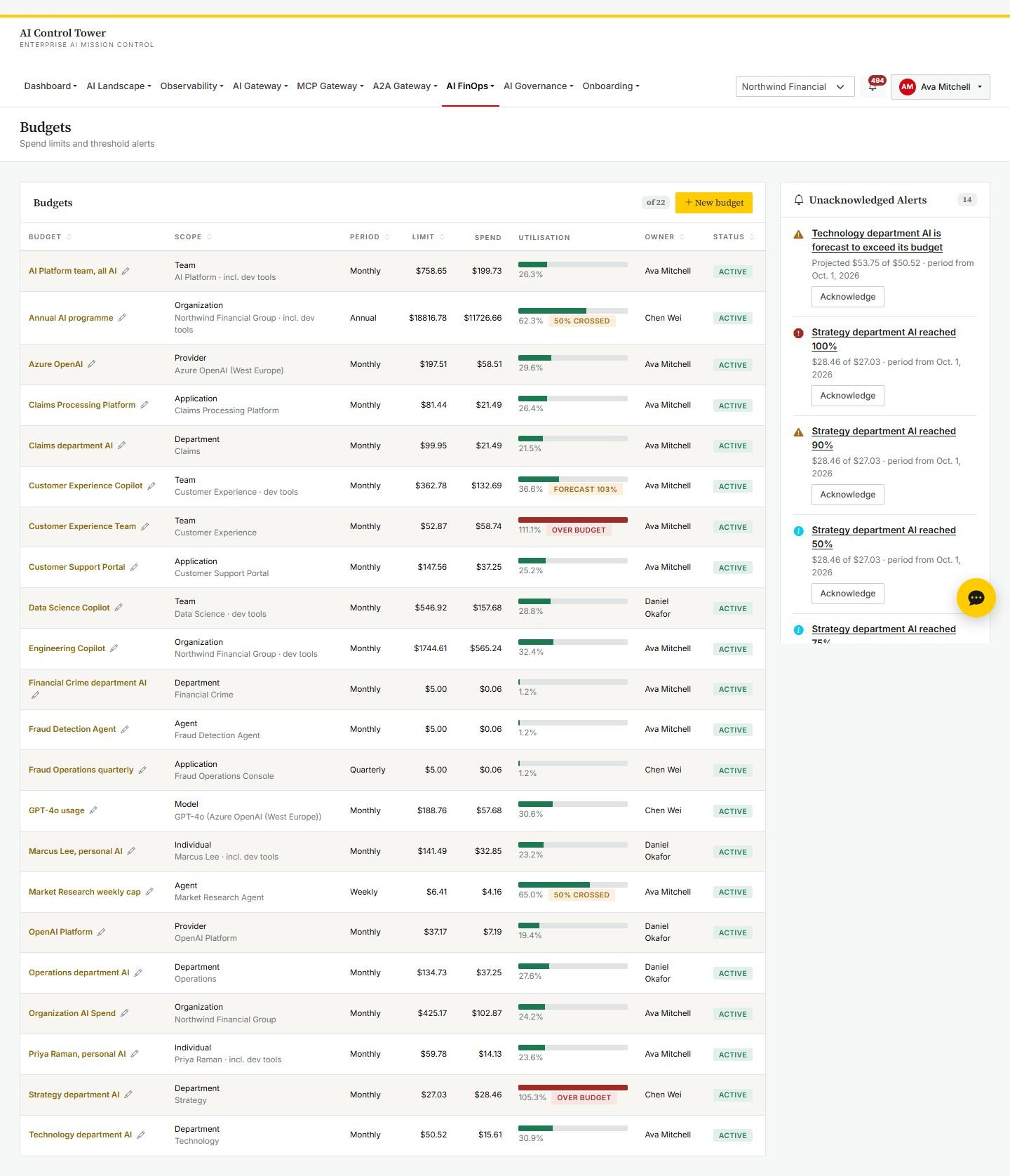
Task: Click pencil icon for Strategy department AI
Action: coord(128,1095)
